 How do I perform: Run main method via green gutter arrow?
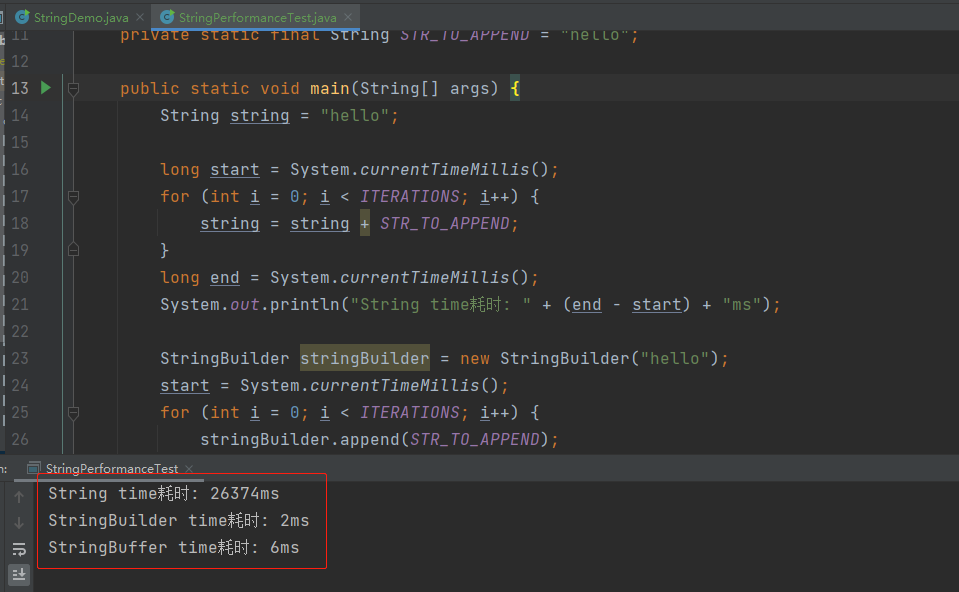[x=46, y=87]
